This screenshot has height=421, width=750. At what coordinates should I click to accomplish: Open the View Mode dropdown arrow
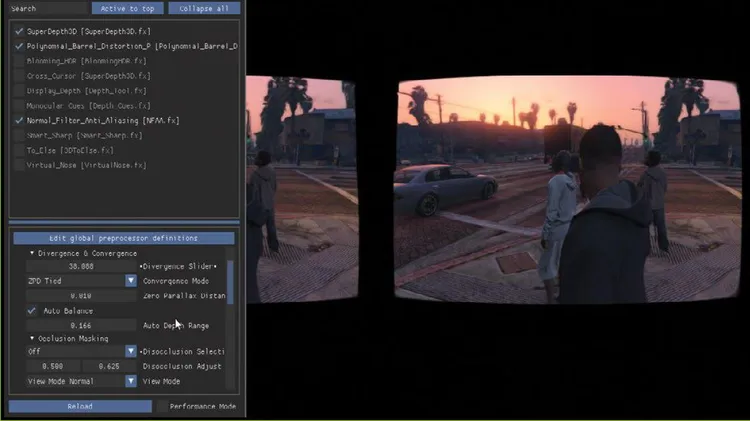(x=131, y=381)
